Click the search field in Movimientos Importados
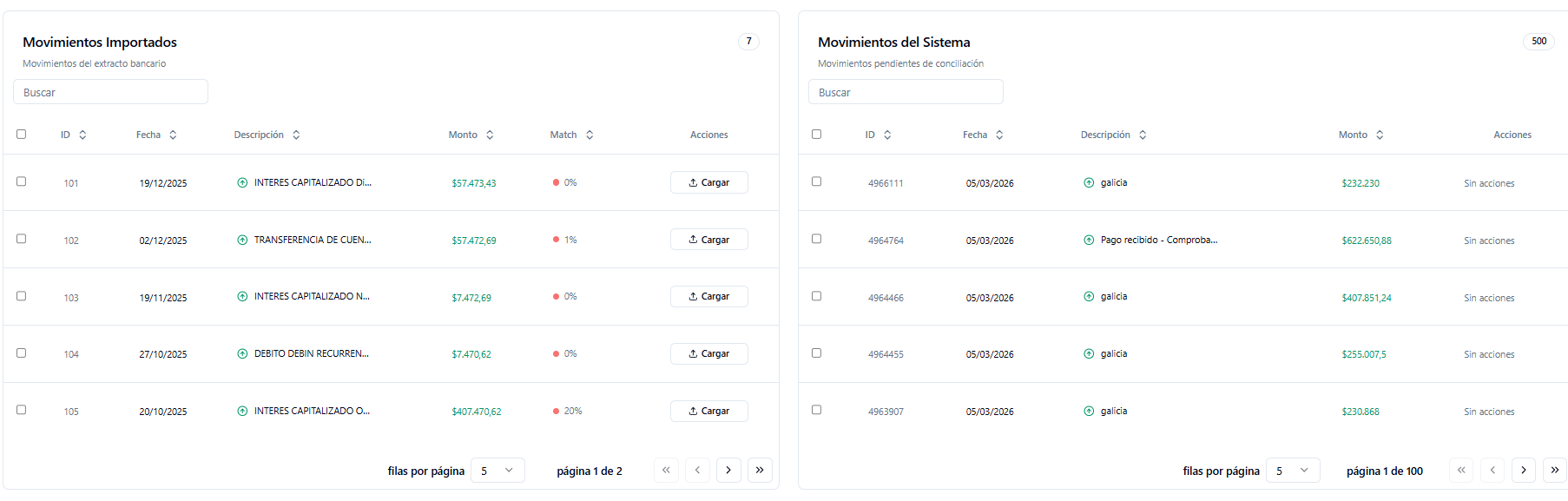This screenshot has height=501, width=1568. [110, 92]
